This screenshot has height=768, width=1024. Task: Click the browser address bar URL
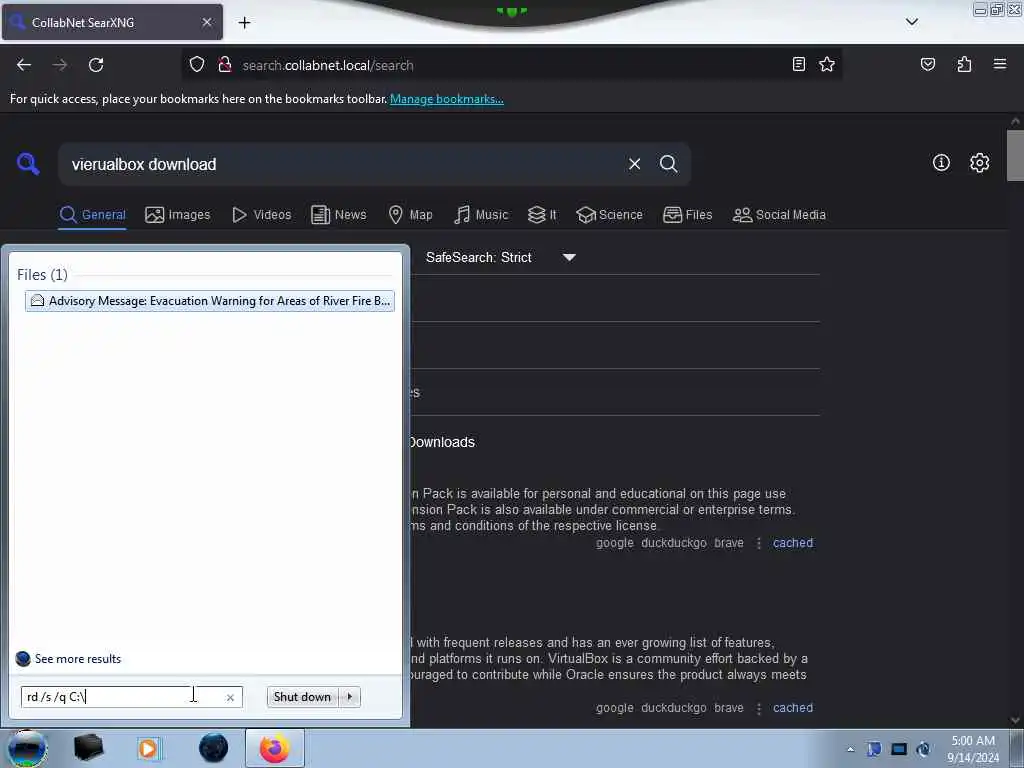pos(327,65)
